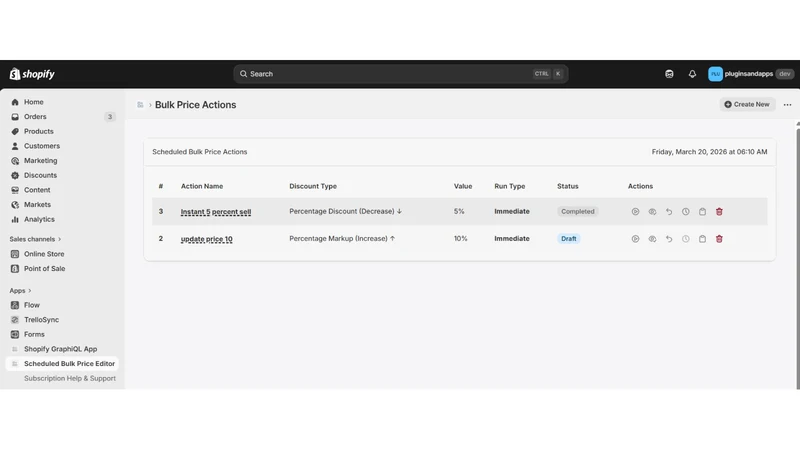Click the Run Type column header
This screenshot has width=800, height=450.
tap(510, 186)
